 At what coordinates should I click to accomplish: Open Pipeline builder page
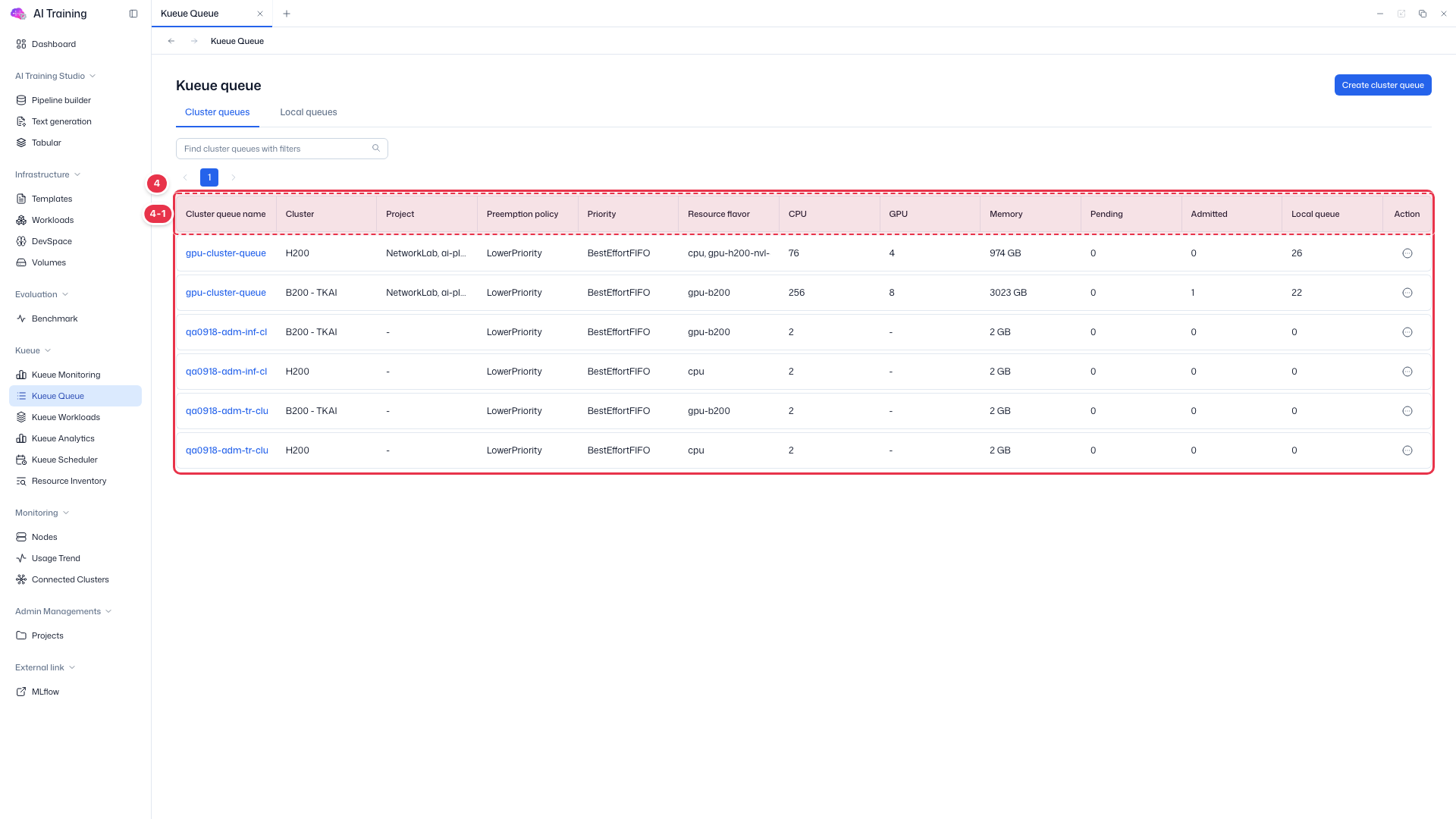75,100
